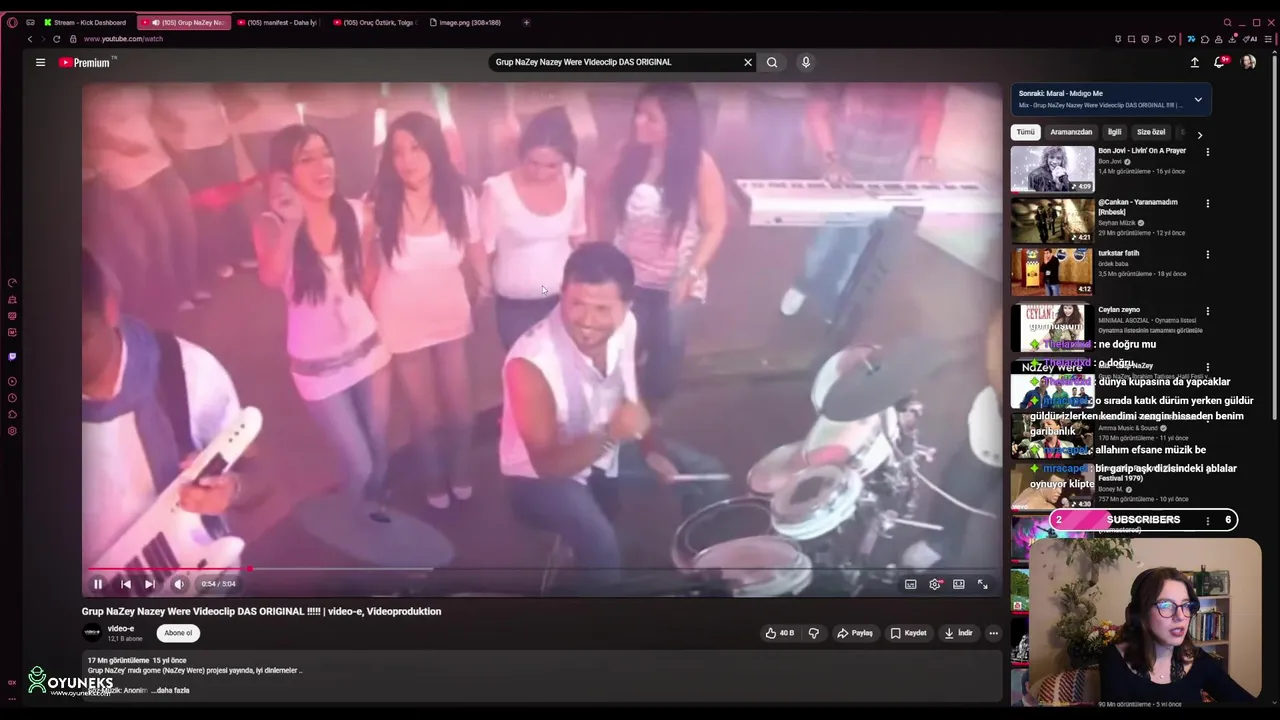Select the Aramanızdan filter chip
Screen dimensions: 1280x720
(x=1071, y=132)
